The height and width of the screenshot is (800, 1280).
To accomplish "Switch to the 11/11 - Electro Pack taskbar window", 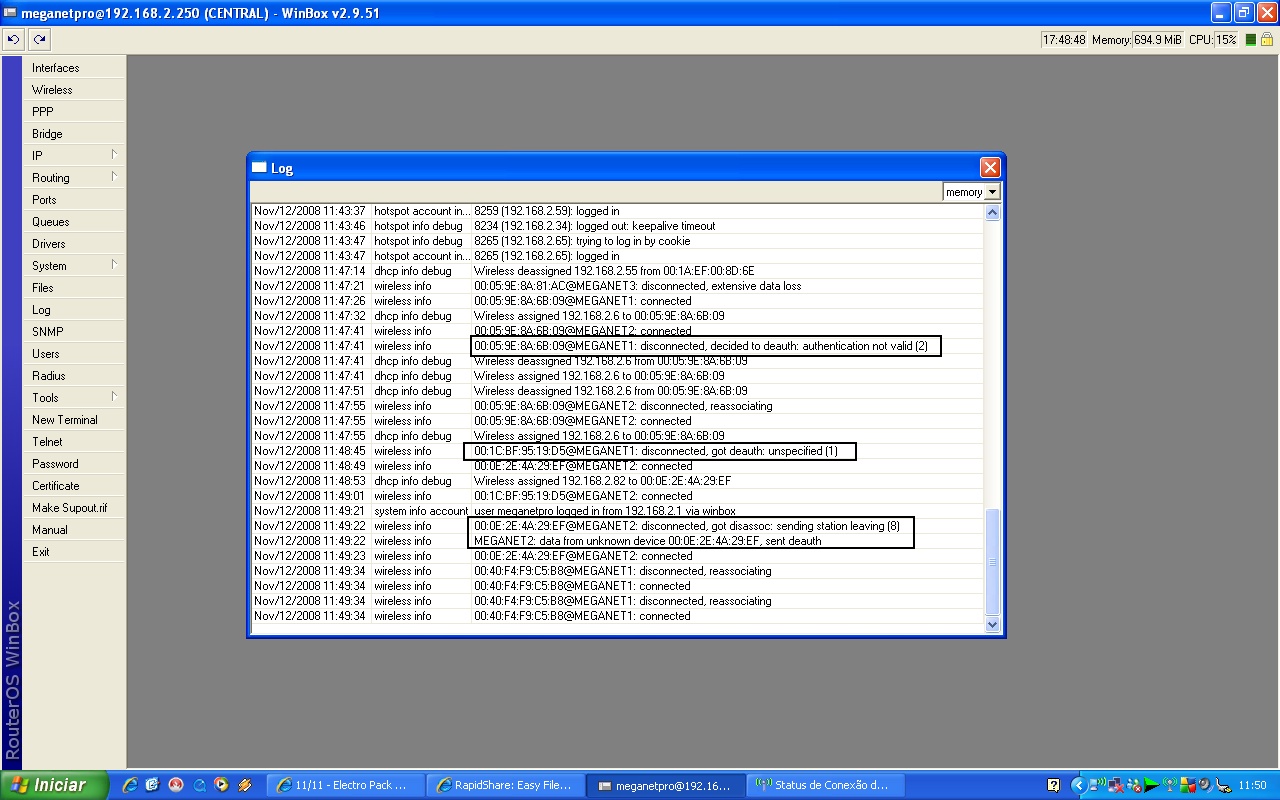I will [x=345, y=785].
